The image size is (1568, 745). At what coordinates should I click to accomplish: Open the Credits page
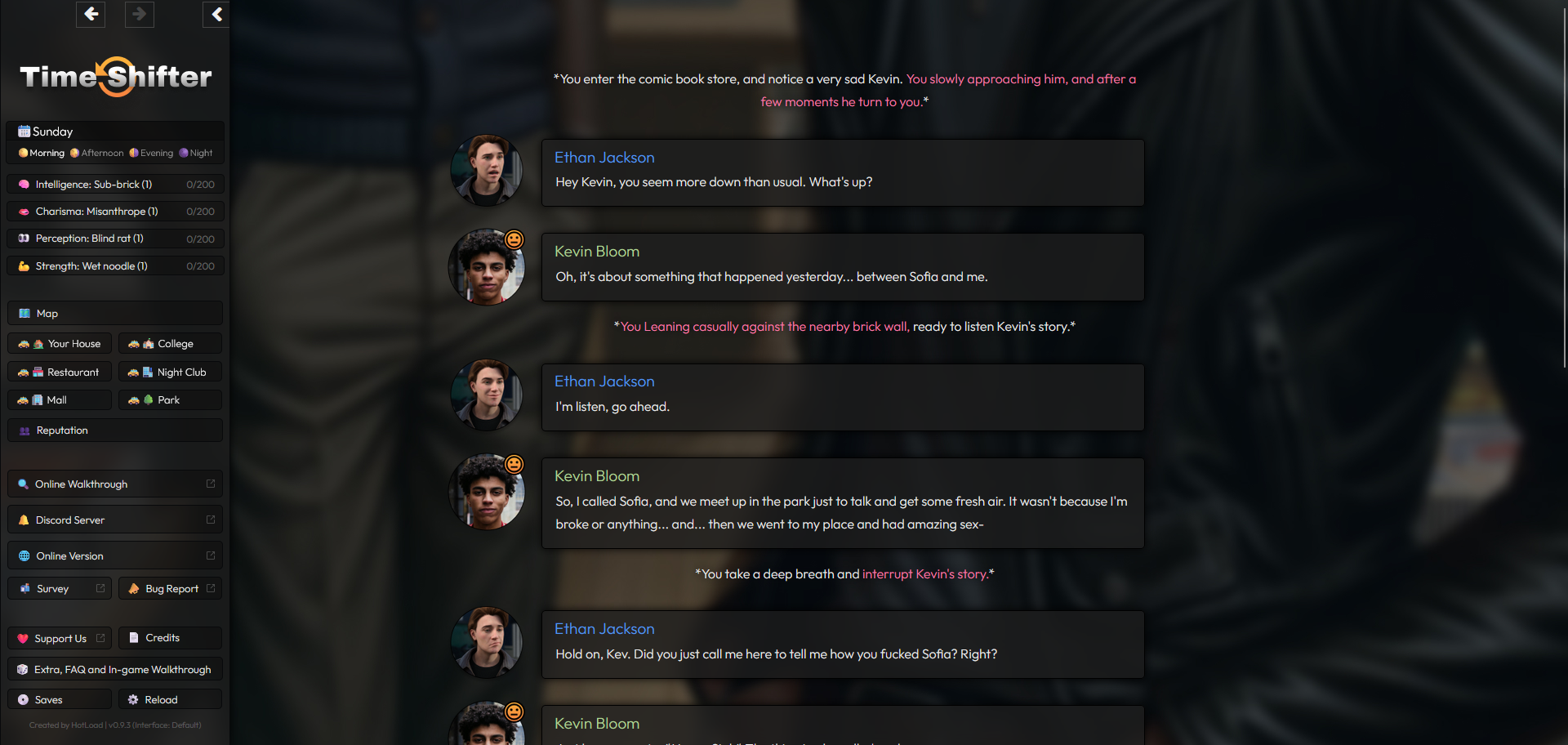coord(170,638)
